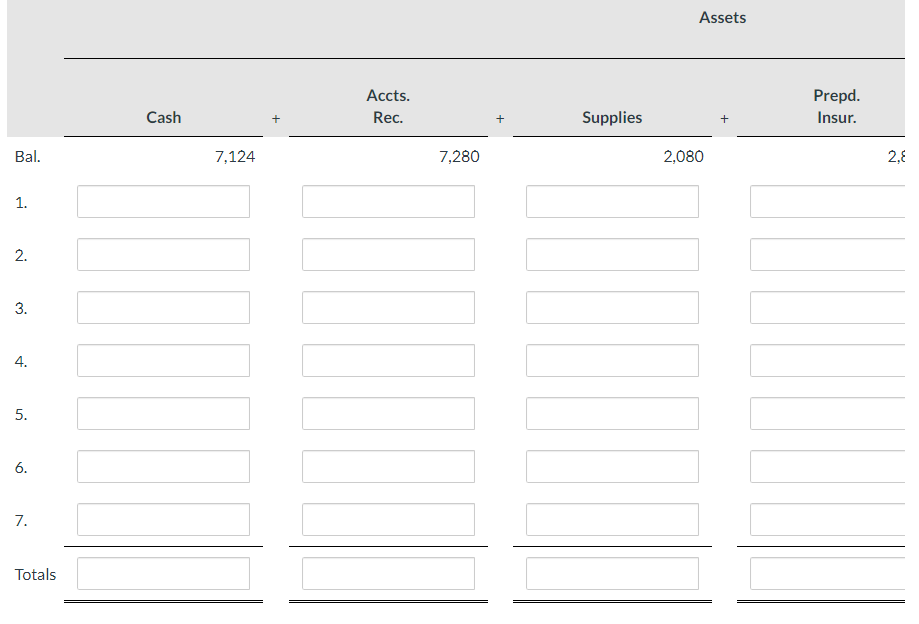Click the Prepd. Insur. input for row 1
This screenshot has width=919, height=624.
click(828, 202)
